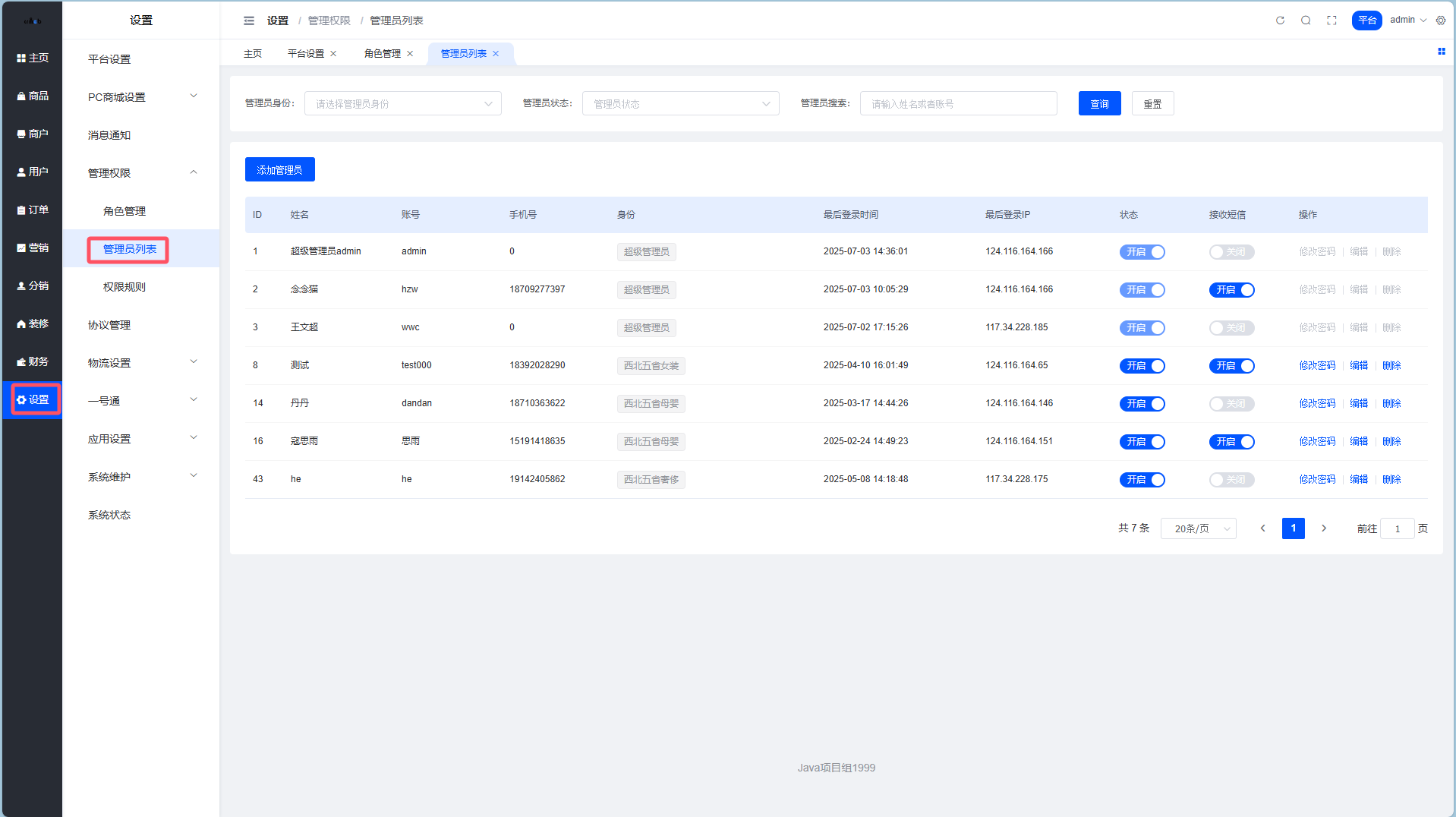Screen dimensions: 1456x817
Task: Change the 20条/页 page size
Action: [1198, 528]
